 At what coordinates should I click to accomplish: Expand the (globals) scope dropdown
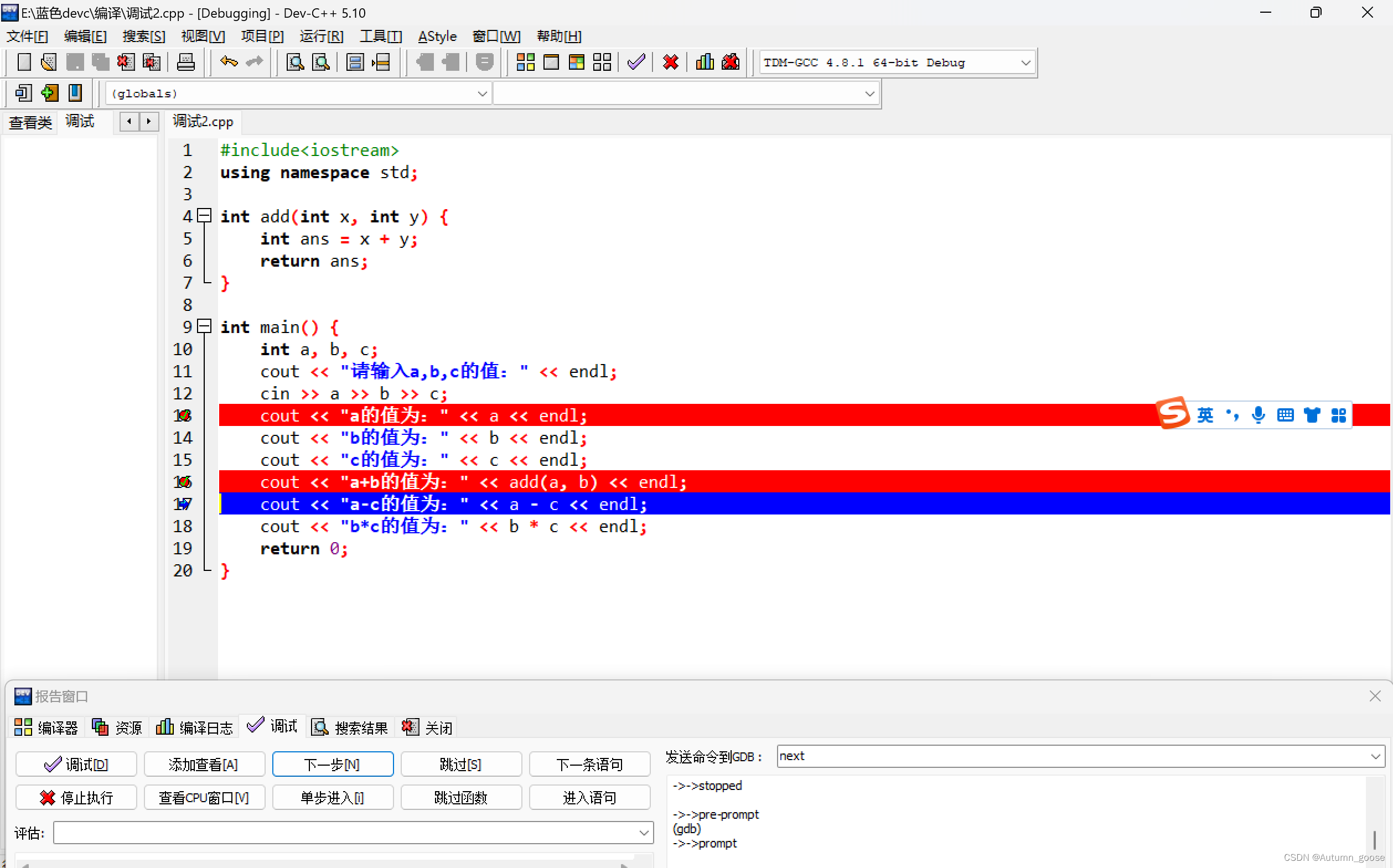coord(481,93)
